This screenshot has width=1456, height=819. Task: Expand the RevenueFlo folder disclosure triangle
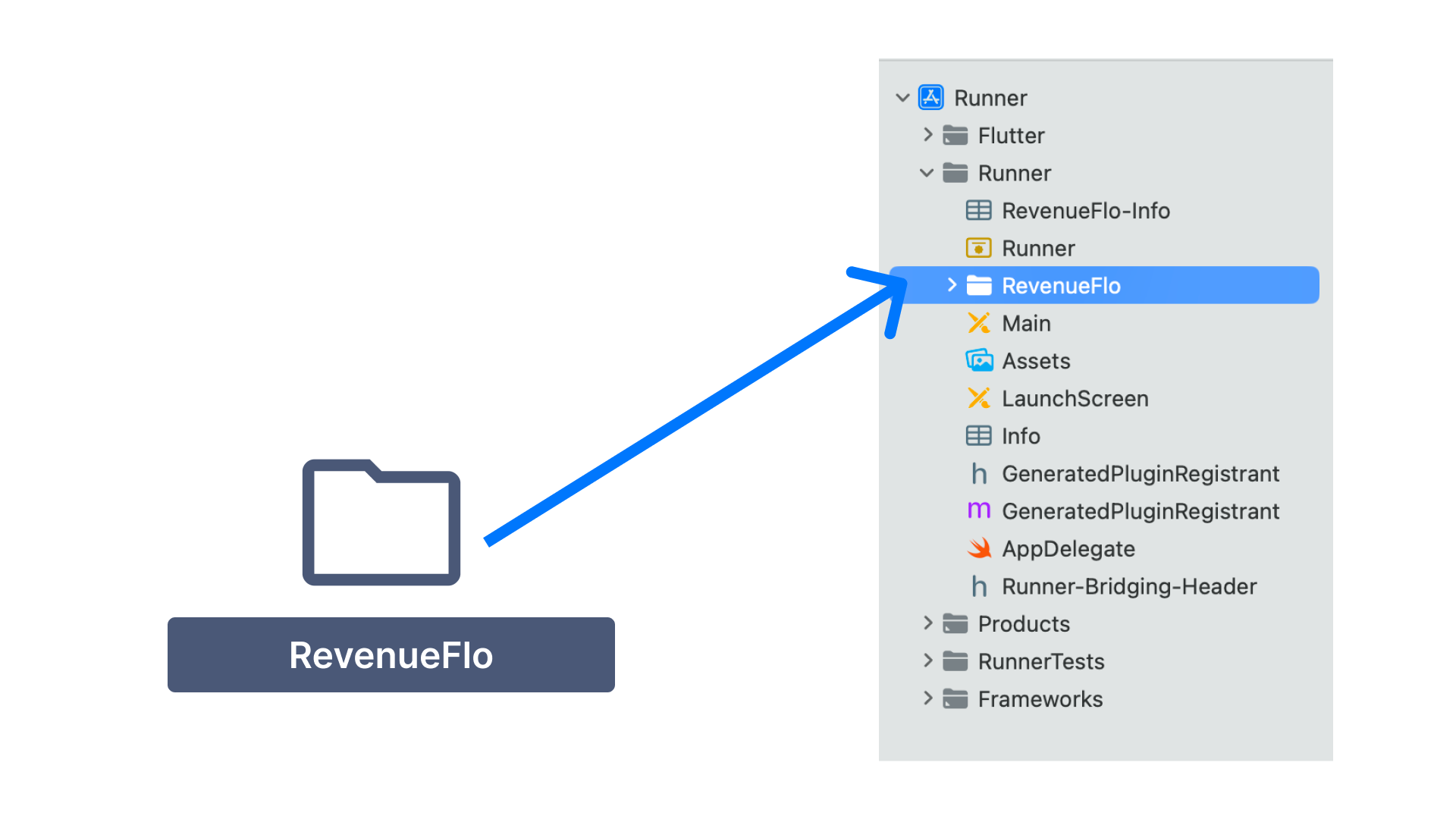(952, 285)
